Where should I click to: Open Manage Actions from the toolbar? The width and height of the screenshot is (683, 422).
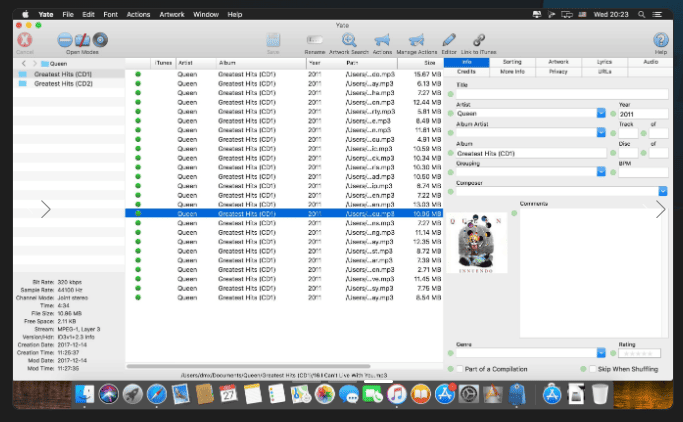point(416,41)
